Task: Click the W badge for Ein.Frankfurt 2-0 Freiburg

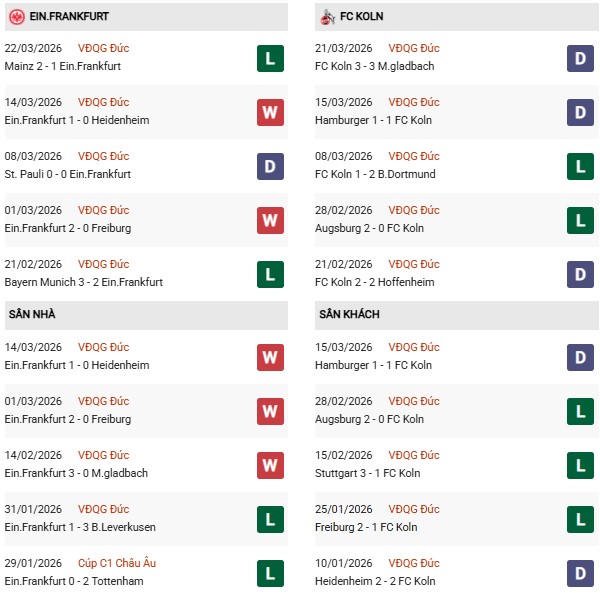Action: (x=269, y=220)
